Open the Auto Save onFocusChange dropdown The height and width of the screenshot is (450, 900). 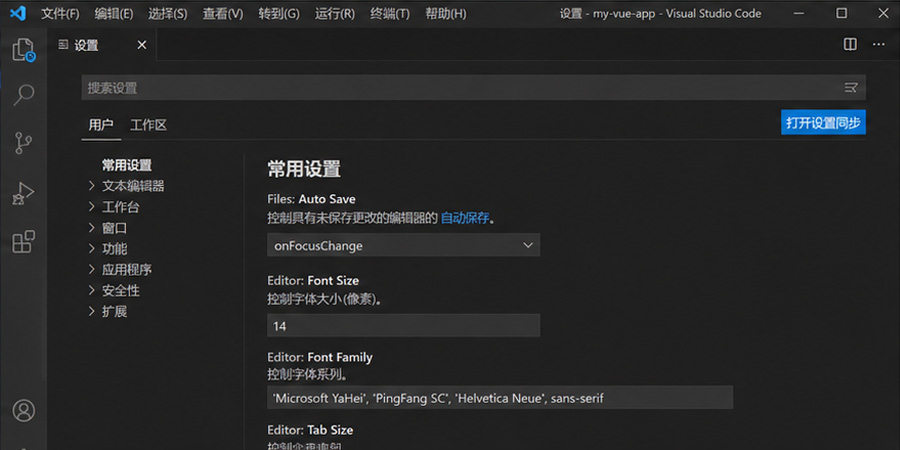click(x=404, y=245)
